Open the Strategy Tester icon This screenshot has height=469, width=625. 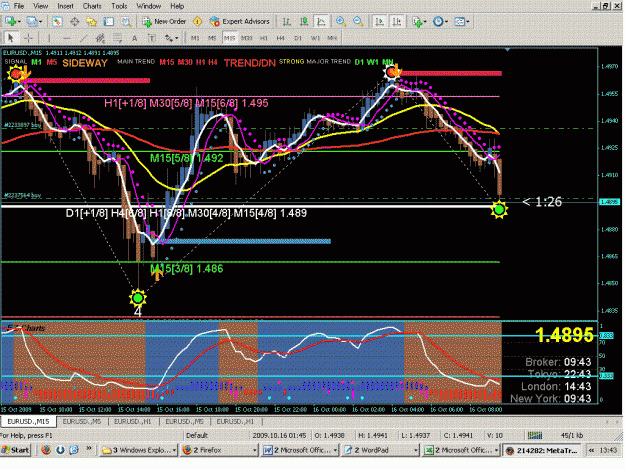[x=126, y=22]
